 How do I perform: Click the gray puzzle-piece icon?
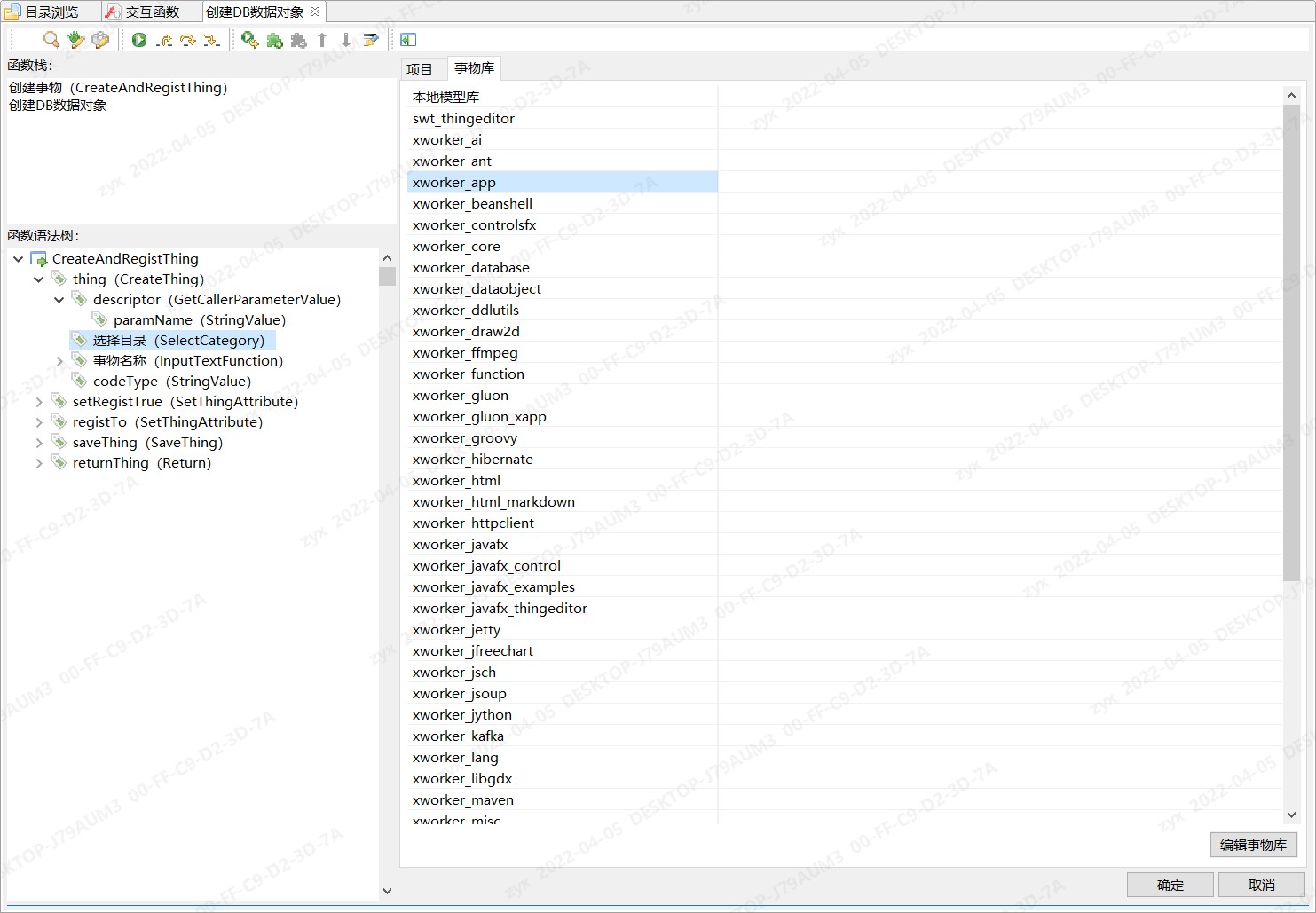click(298, 40)
